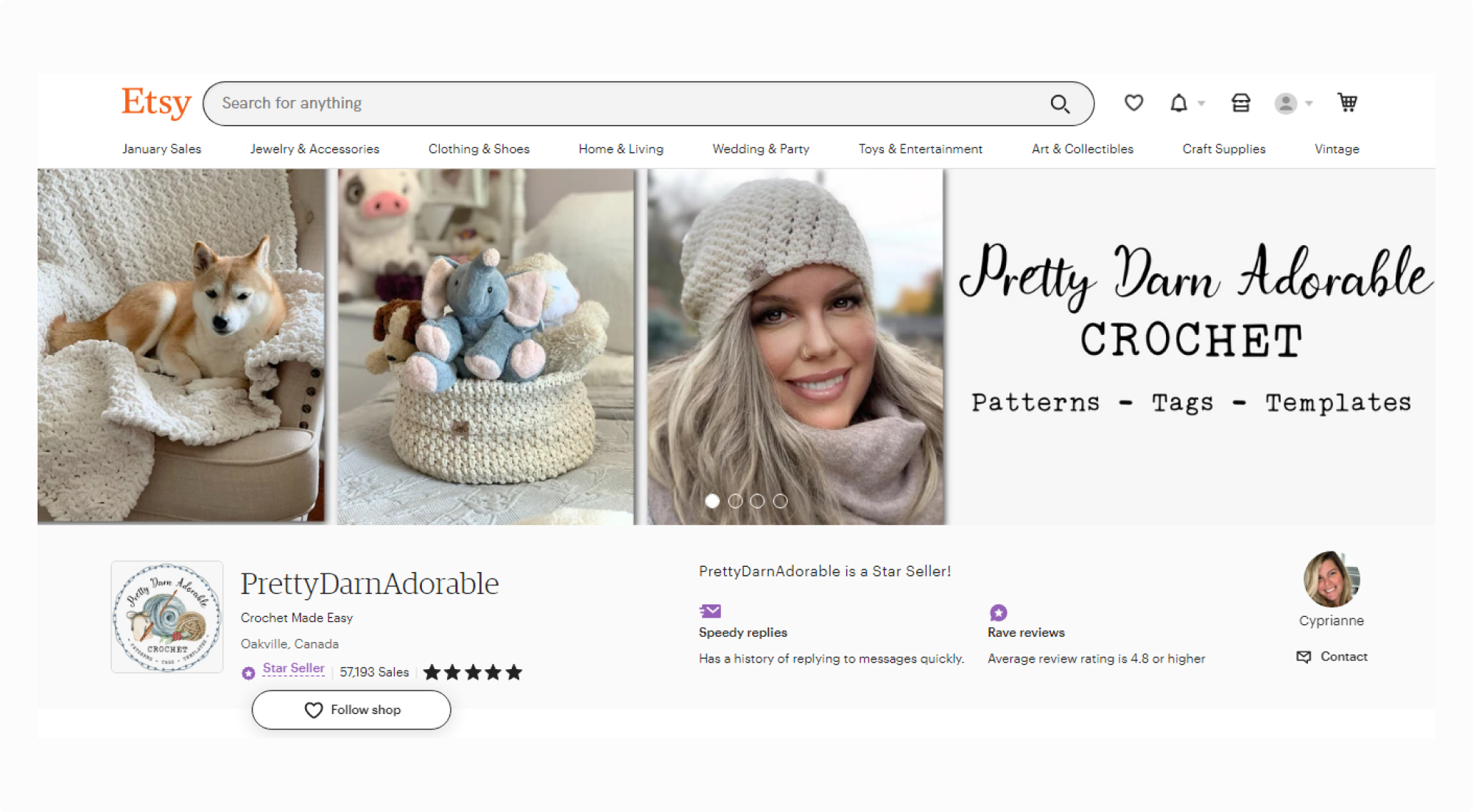
Task: Click inside the search input field
Action: (x=589, y=103)
